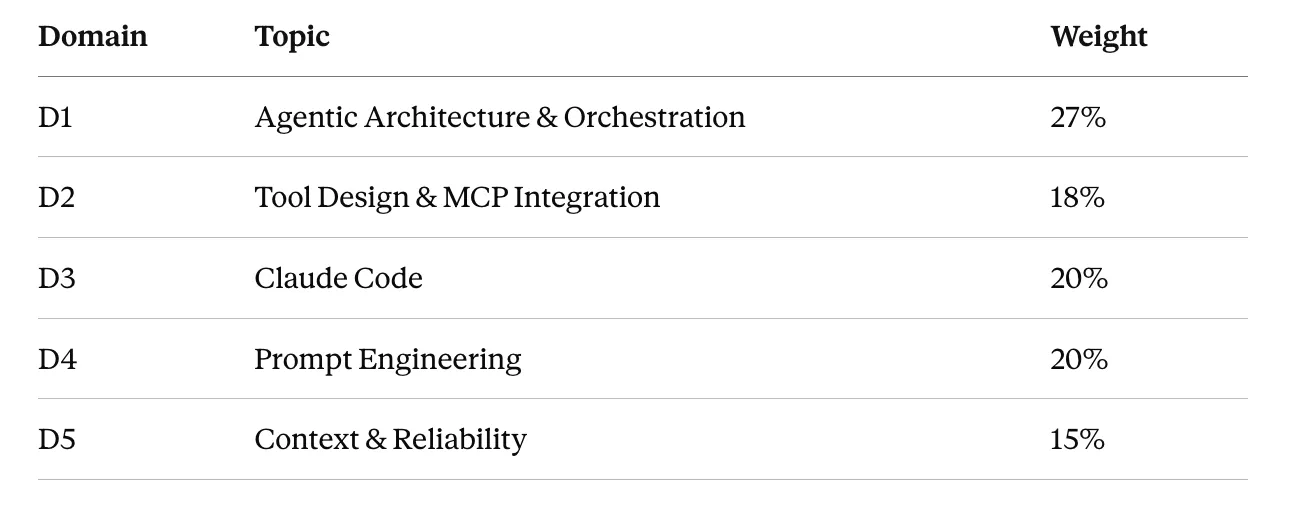The height and width of the screenshot is (516, 1312).
Task: Select the D5 domain cell
Action: pyautogui.click(x=57, y=439)
